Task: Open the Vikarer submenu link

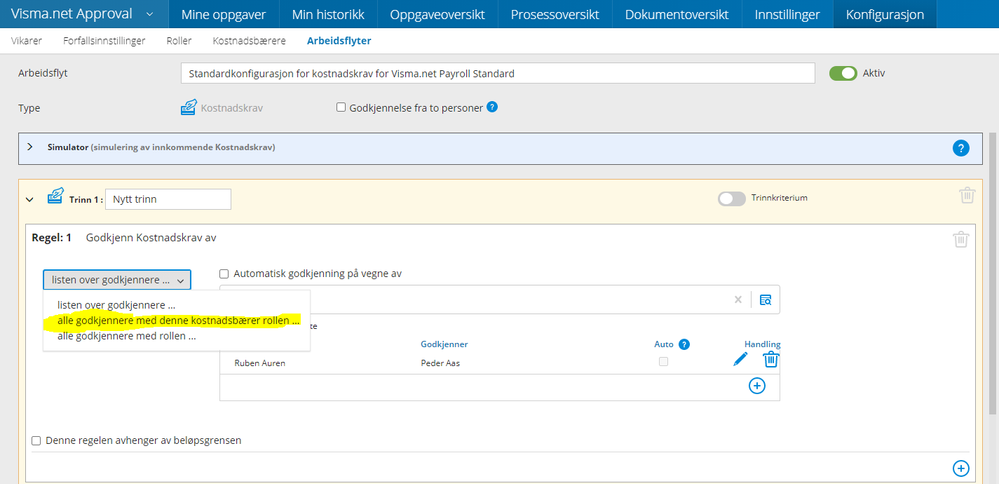Action: [x=27, y=41]
